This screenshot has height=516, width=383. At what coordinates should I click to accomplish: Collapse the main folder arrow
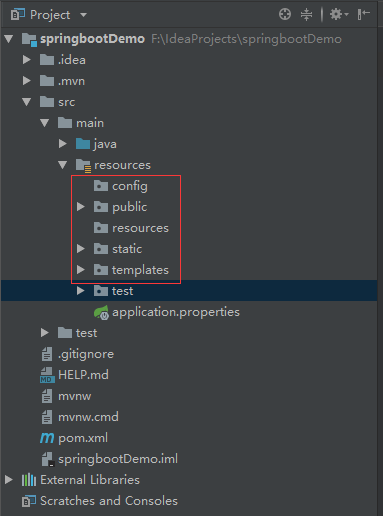click(45, 123)
